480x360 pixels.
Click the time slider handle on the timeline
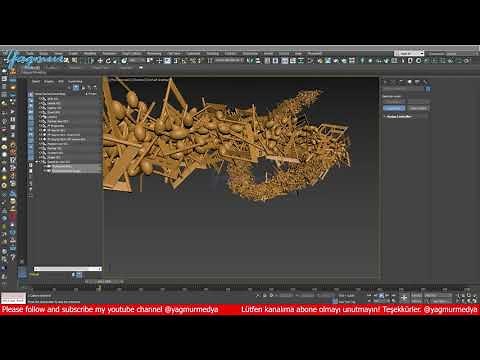(x=104, y=282)
